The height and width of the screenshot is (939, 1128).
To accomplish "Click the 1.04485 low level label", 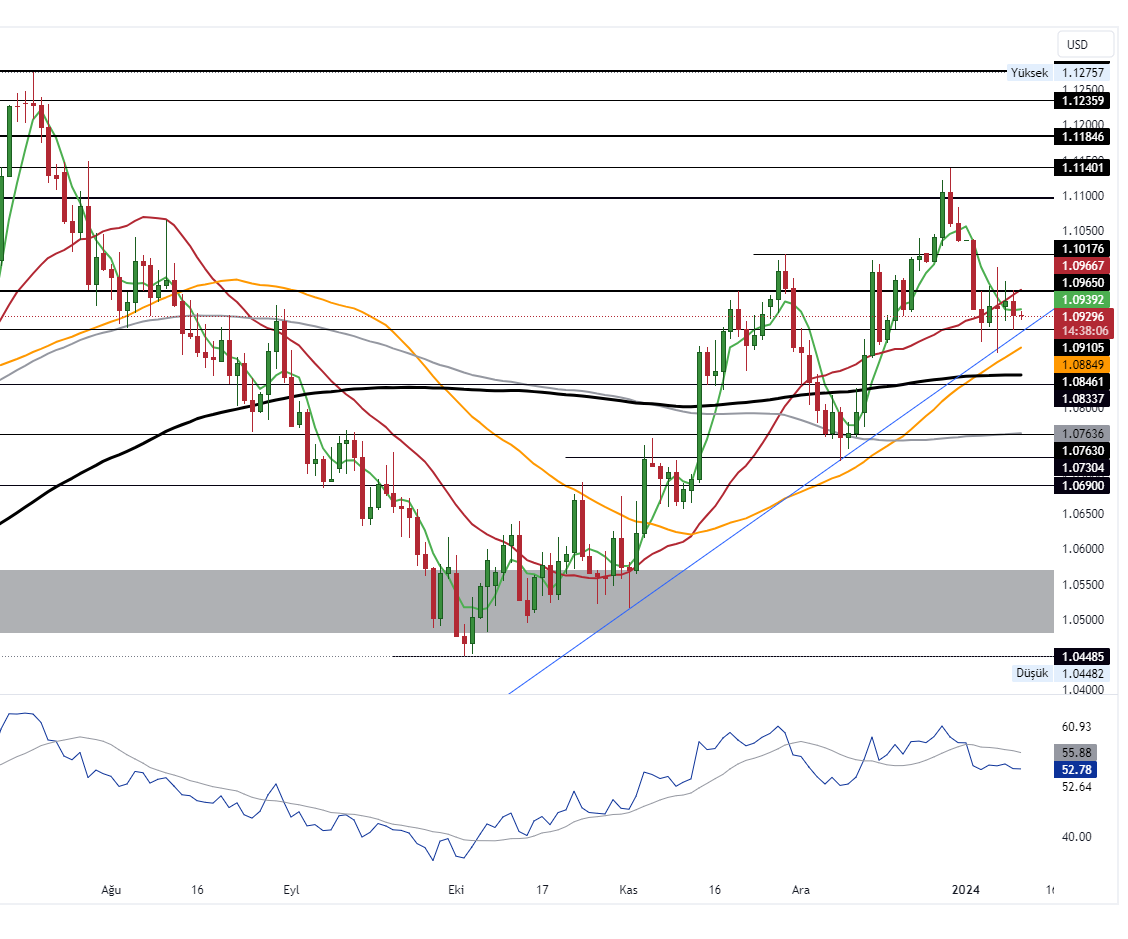I will (1084, 656).
